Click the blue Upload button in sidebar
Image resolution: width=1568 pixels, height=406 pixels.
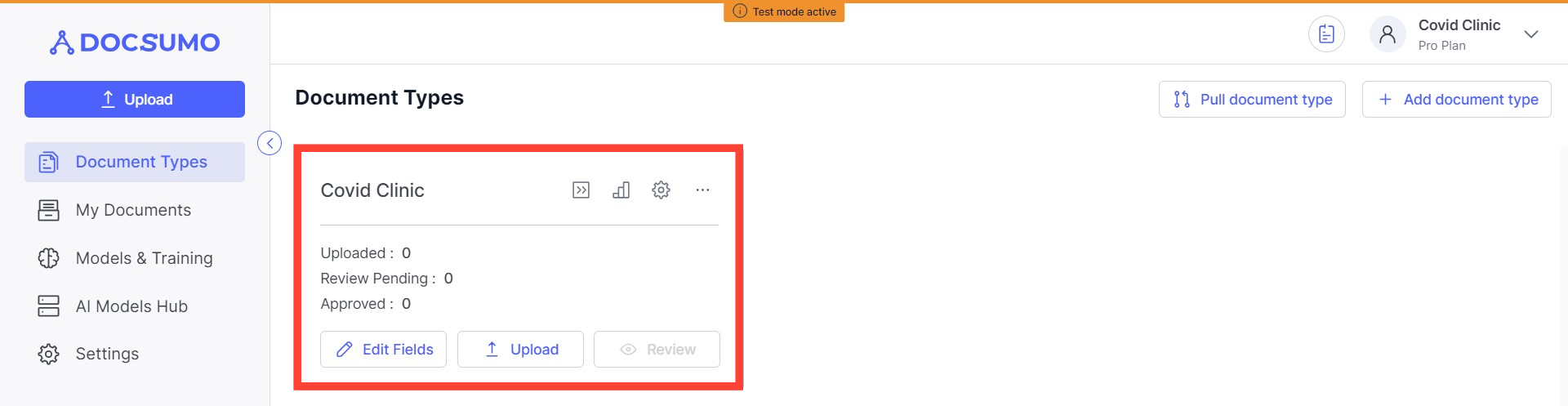pyautogui.click(x=135, y=99)
